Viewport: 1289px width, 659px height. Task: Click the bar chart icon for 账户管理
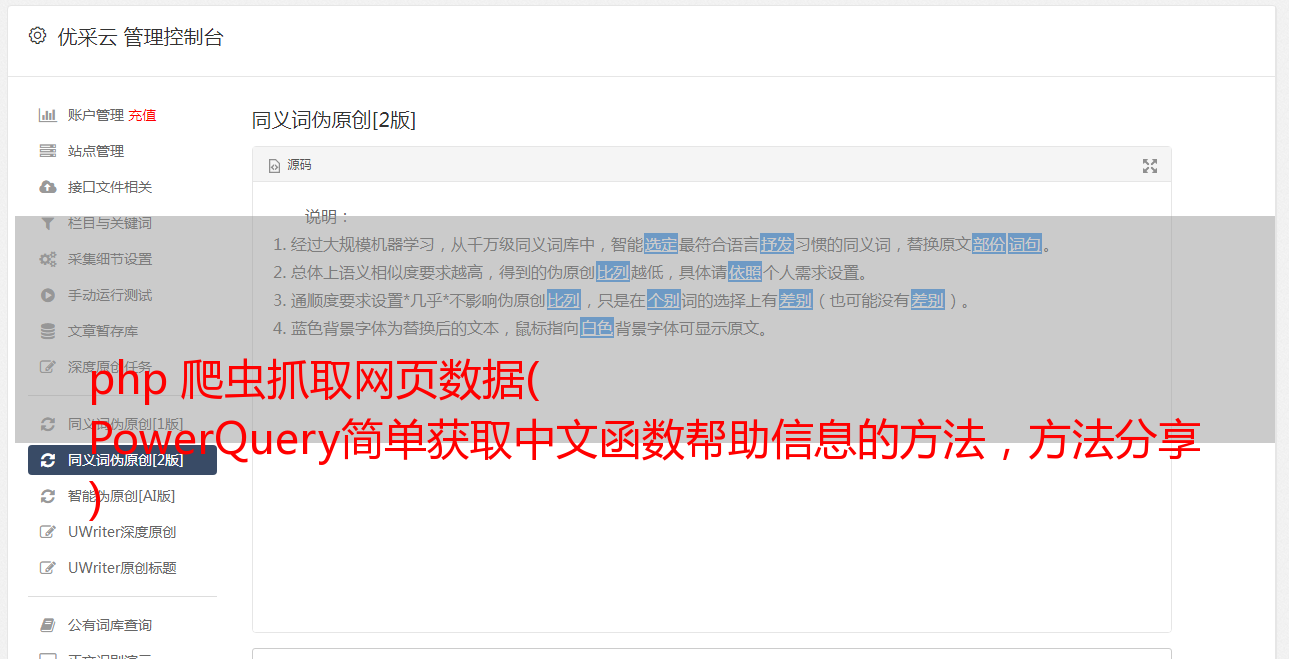[x=48, y=115]
